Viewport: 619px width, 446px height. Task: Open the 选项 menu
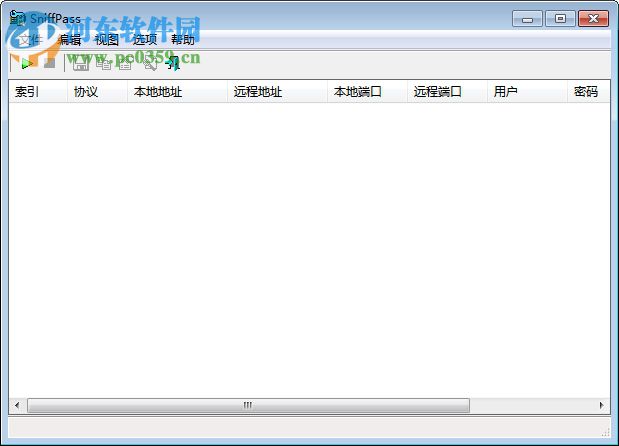click(x=144, y=39)
